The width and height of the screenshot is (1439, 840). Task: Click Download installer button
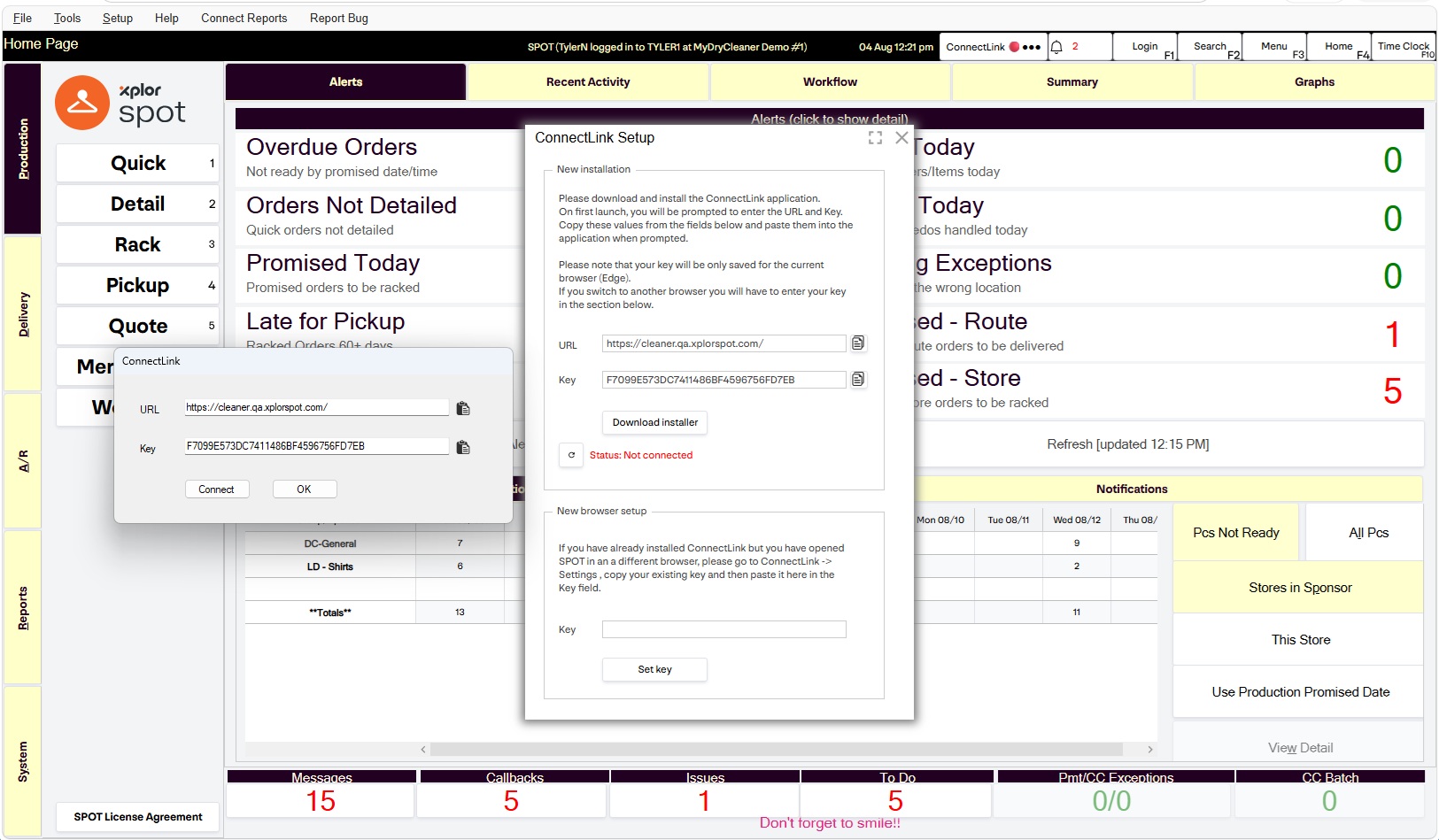(654, 422)
